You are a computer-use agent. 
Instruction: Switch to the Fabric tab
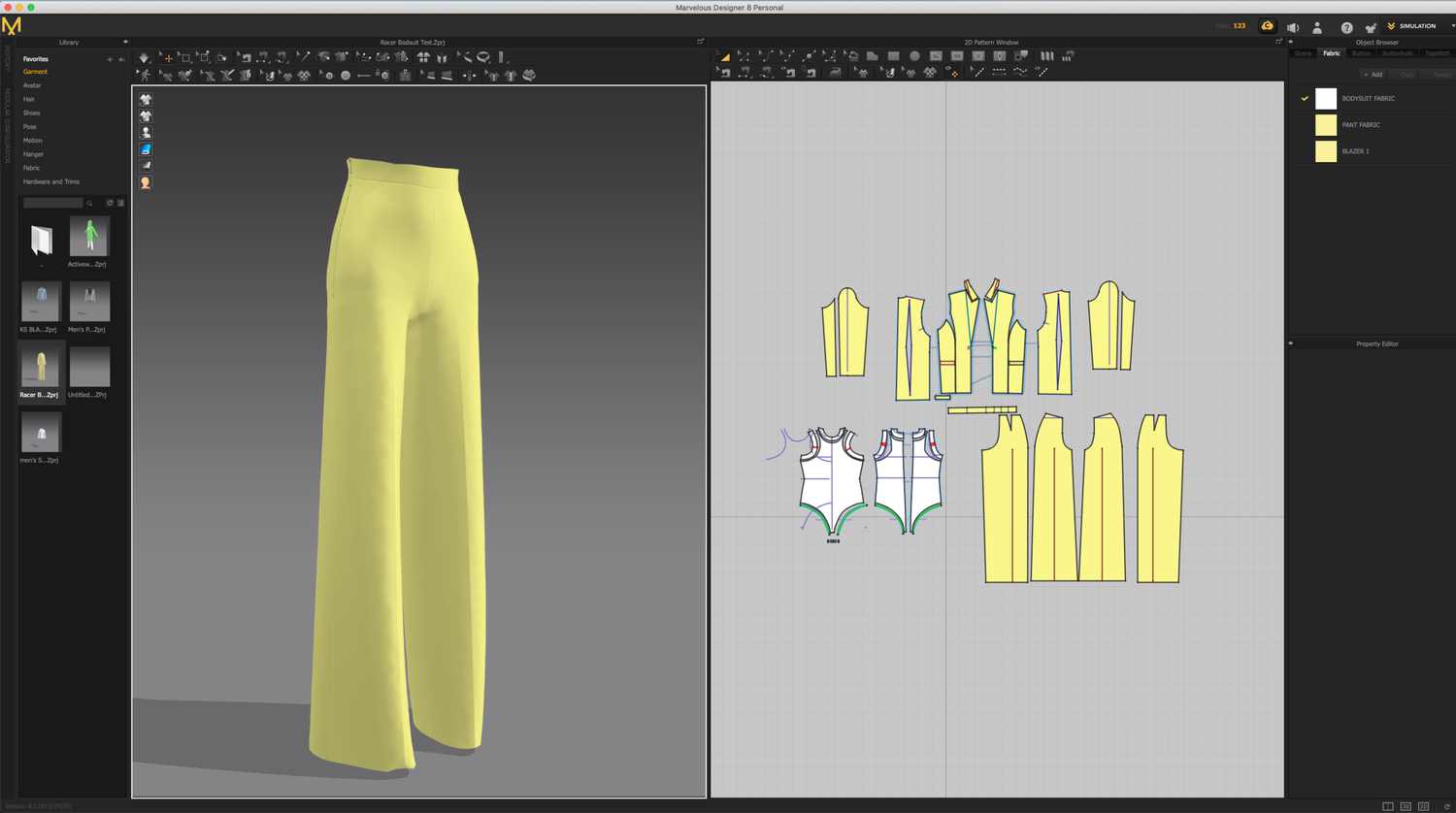click(1332, 53)
